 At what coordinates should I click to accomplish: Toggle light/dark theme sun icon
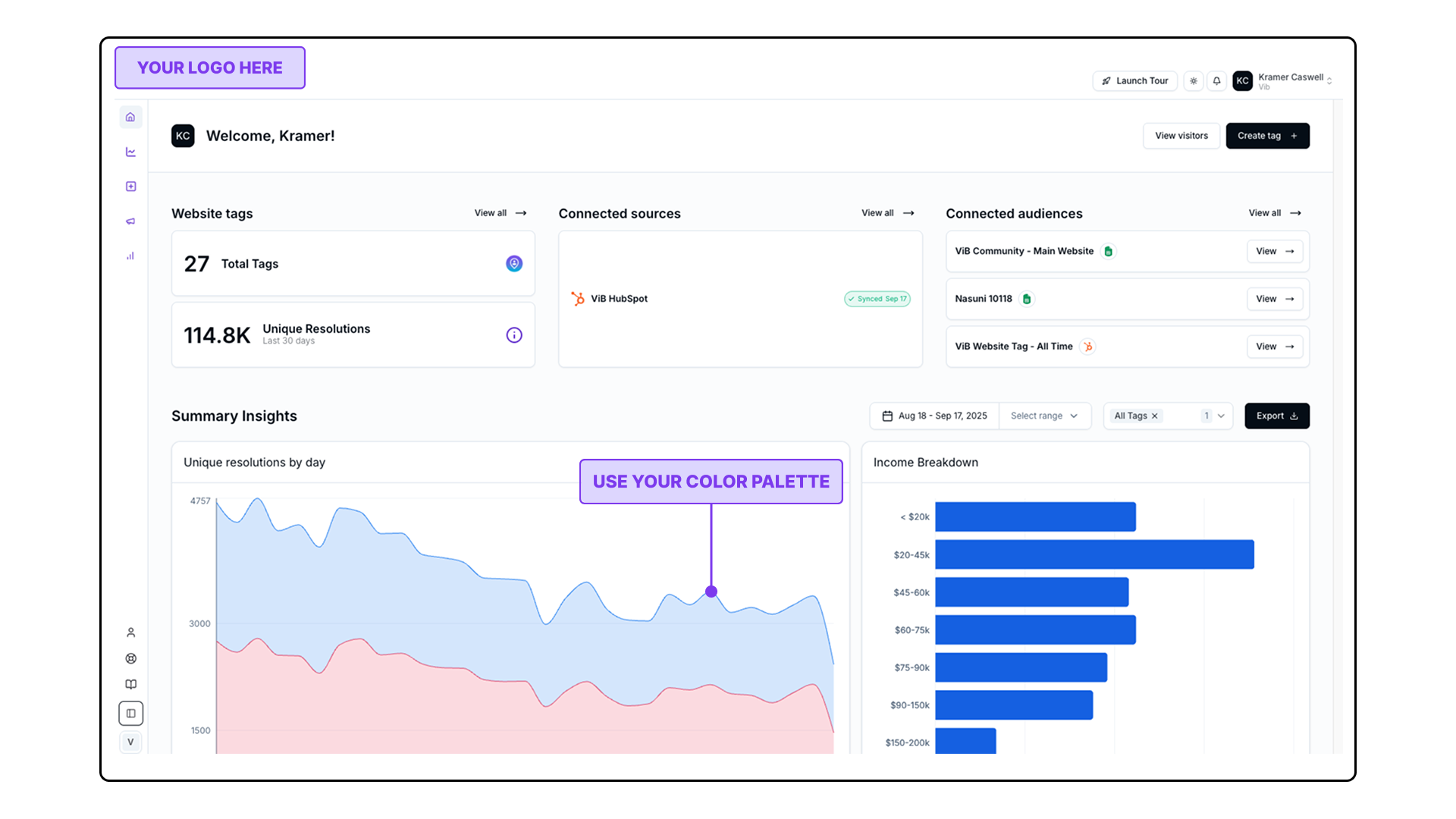[1194, 81]
